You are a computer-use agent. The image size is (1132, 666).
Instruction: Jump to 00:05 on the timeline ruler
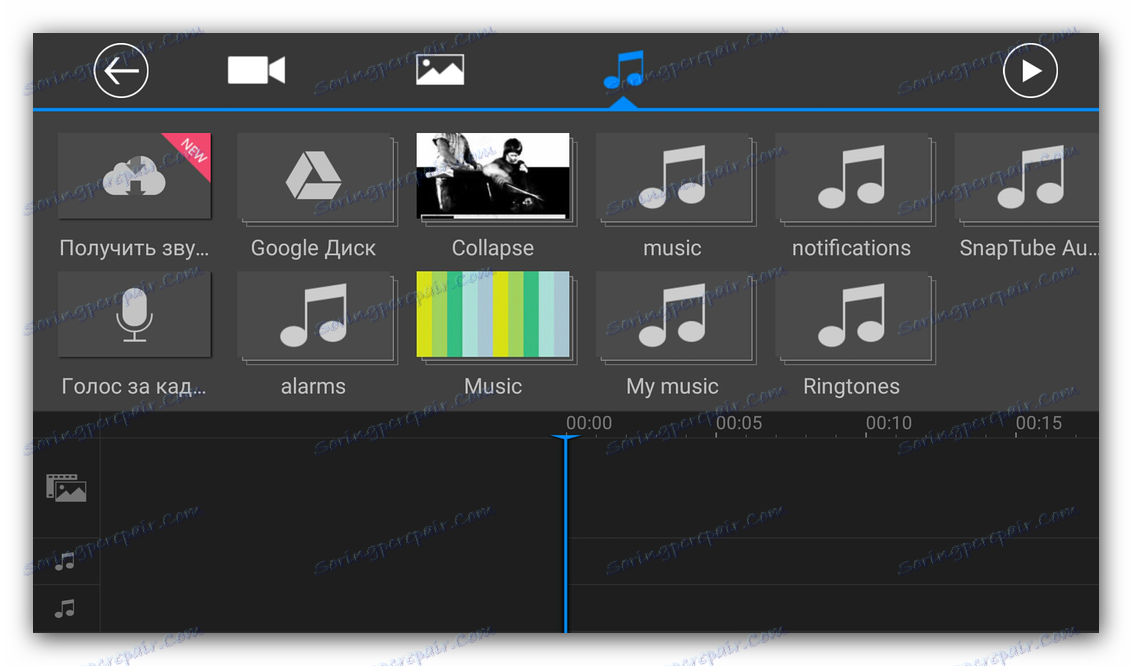[x=739, y=423]
